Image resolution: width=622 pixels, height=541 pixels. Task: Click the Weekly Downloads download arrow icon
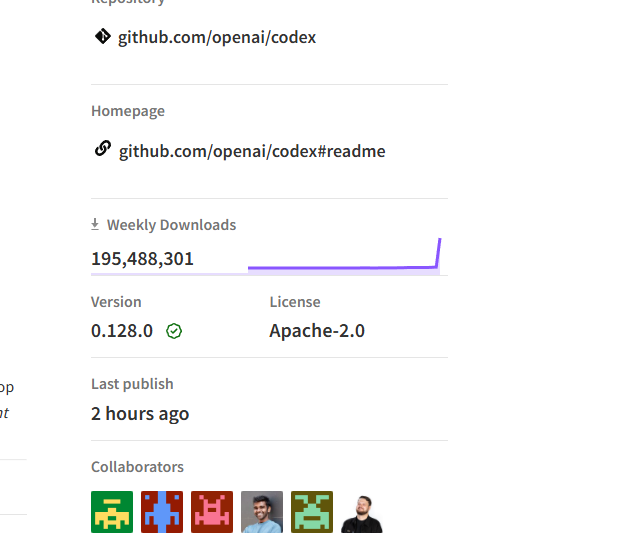(x=95, y=224)
